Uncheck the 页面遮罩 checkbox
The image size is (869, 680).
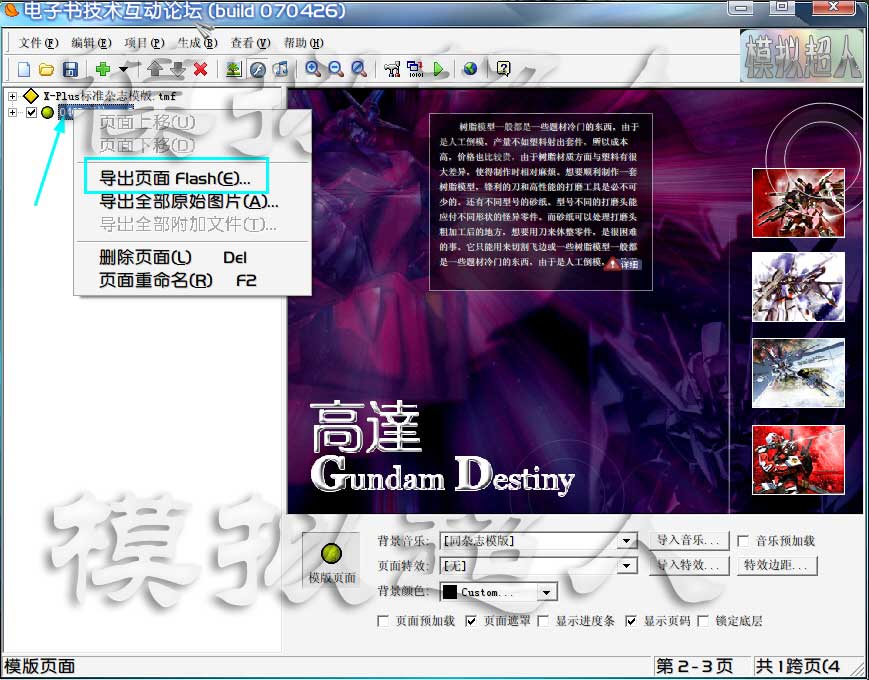point(471,621)
